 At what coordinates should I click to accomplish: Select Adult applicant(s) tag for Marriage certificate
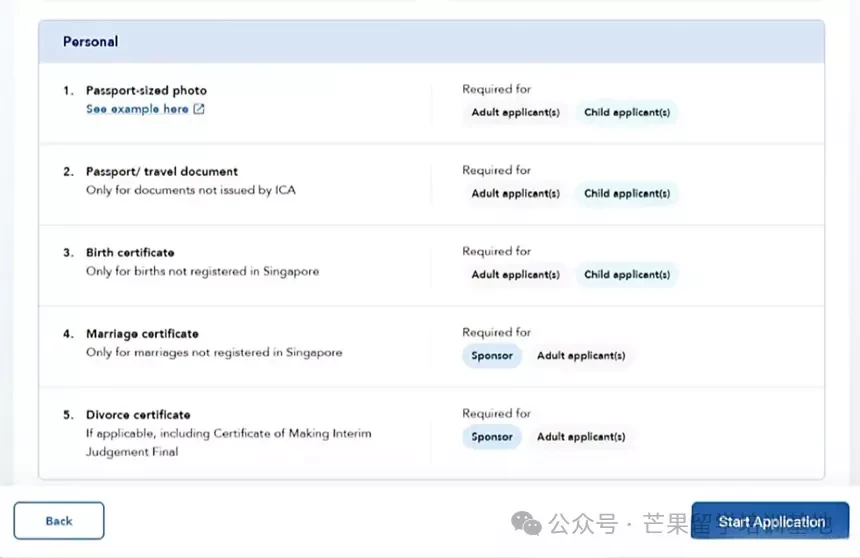(581, 356)
